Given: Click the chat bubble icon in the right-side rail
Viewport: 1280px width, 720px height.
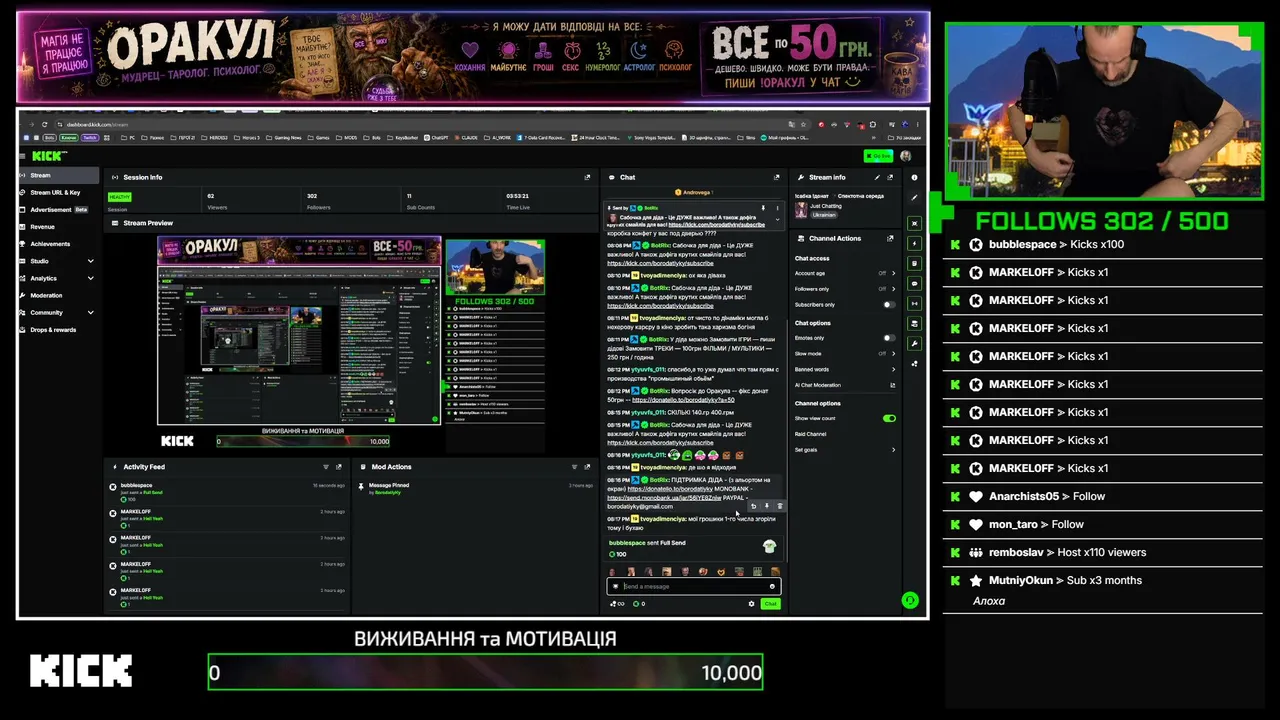Looking at the screenshot, I should tap(914, 283).
